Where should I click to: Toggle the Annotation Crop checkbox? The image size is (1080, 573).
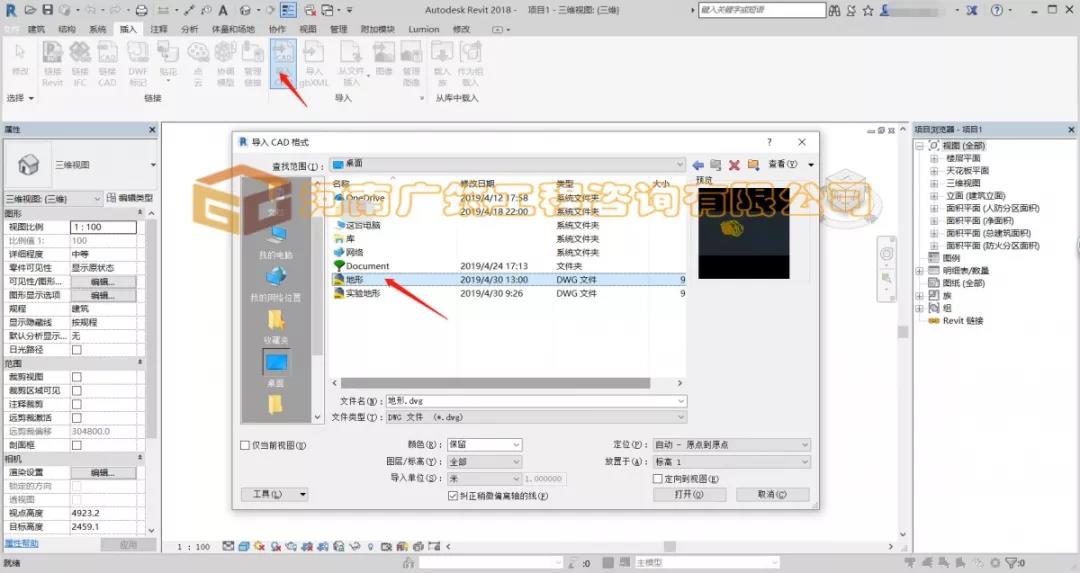(76, 404)
